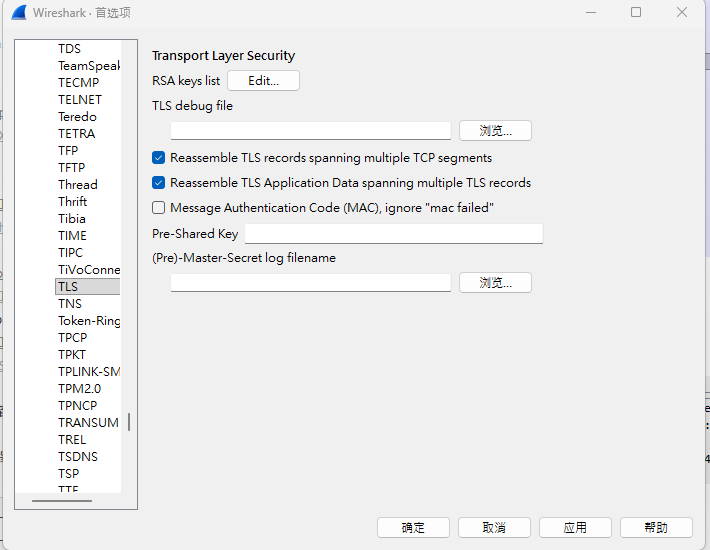The image size is (710, 550).
Task: Select the TPKT protocol entry
Action: click(72, 354)
